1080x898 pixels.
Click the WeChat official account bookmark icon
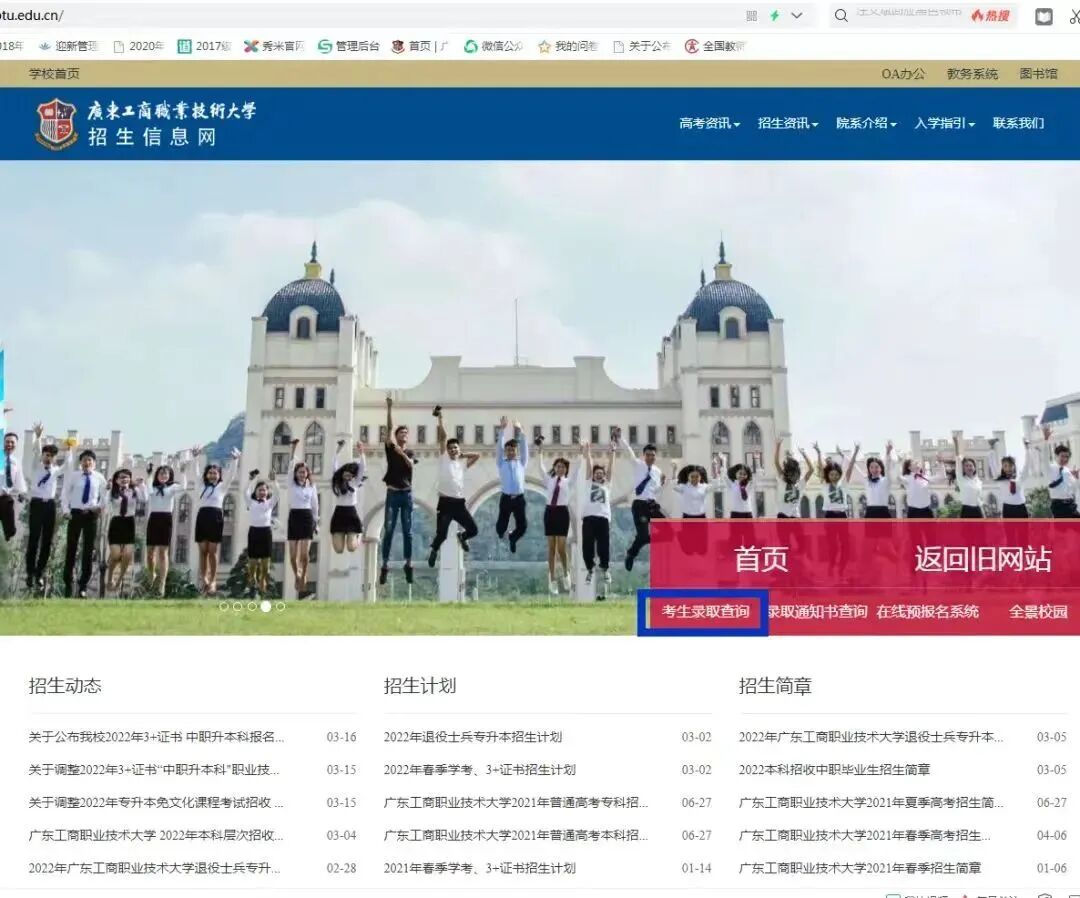470,46
